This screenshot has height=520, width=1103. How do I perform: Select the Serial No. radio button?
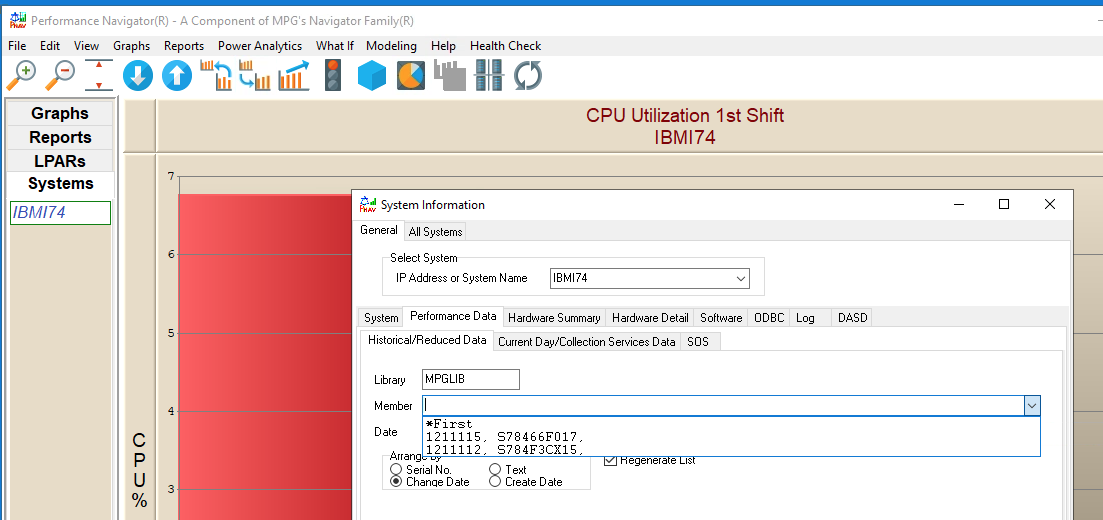pyautogui.click(x=396, y=469)
